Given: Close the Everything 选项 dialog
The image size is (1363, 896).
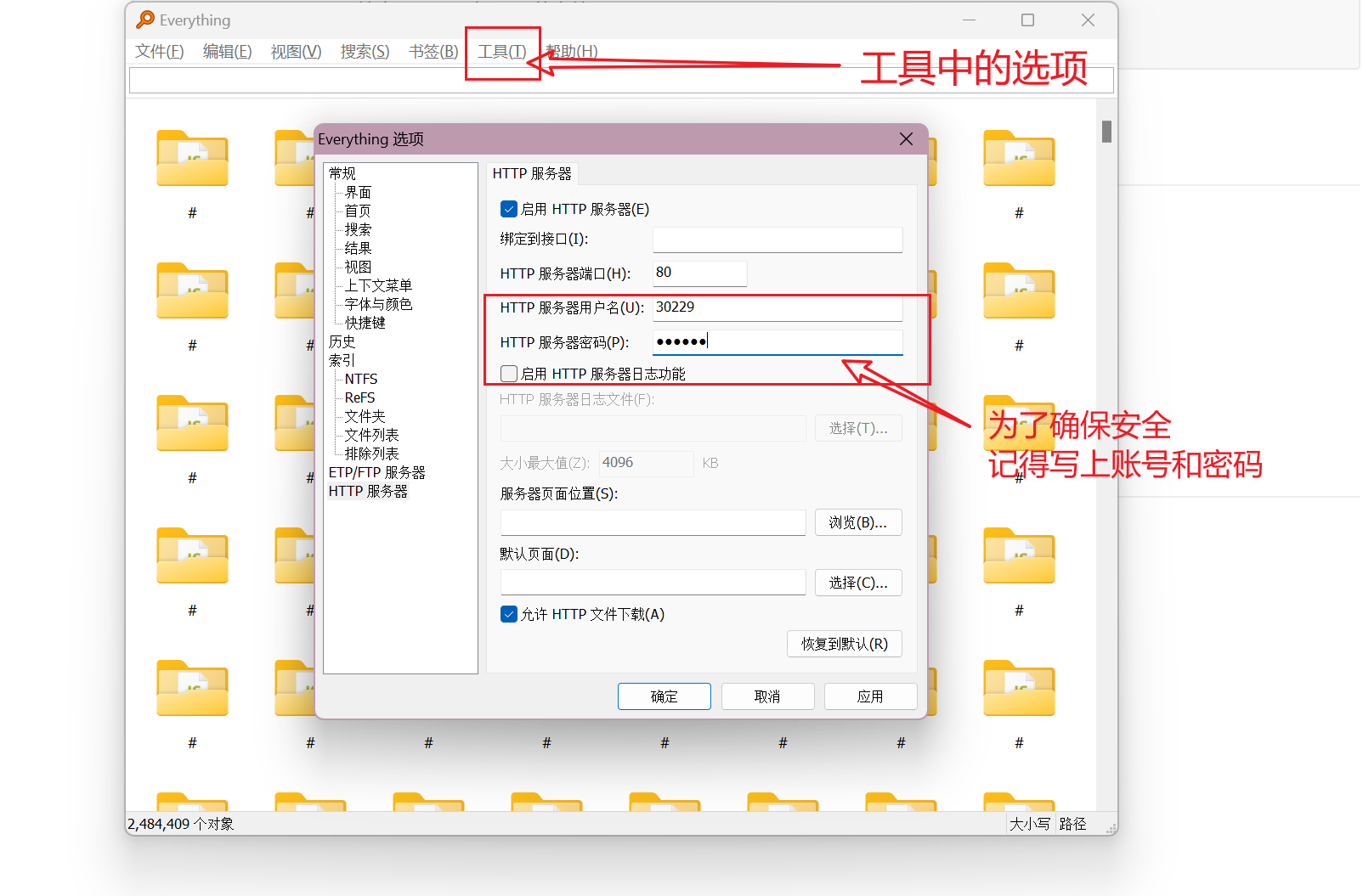Looking at the screenshot, I should point(906,139).
